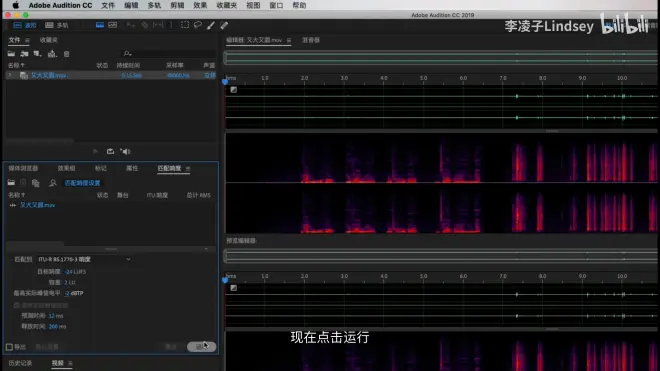
Task: Switch to the 媒体浏览器 tab
Action: (23, 168)
